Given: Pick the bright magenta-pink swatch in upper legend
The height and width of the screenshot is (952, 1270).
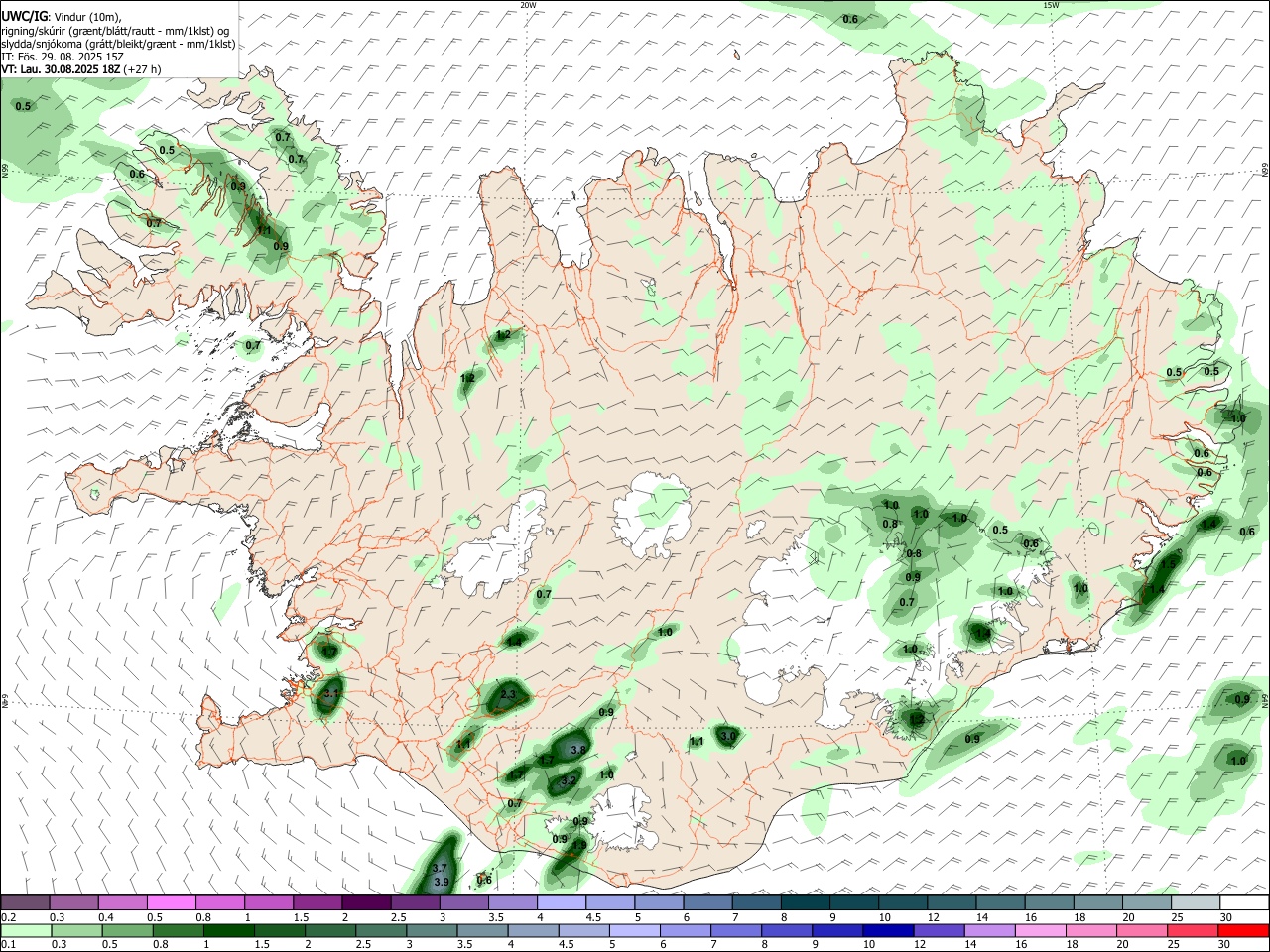Looking at the screenshot, I should 172,902.
